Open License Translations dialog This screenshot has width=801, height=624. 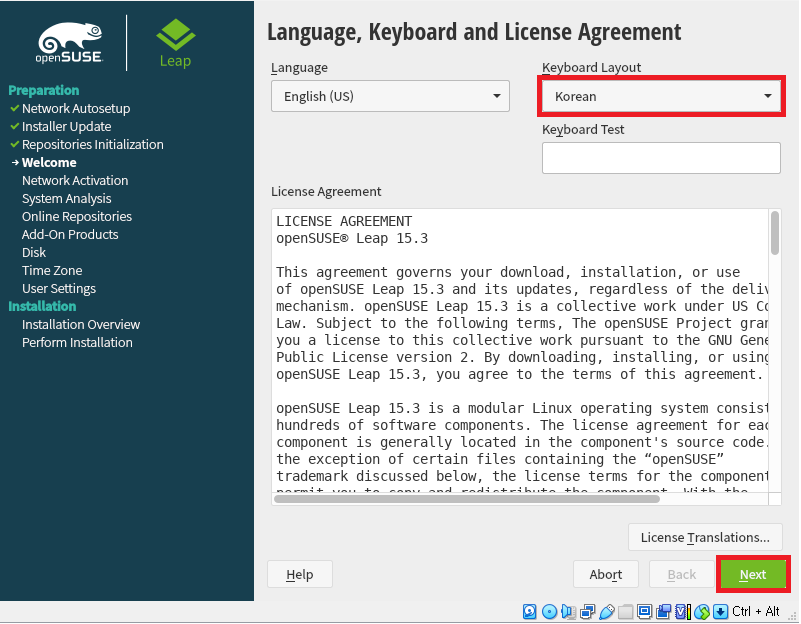[x=705, y=537]
